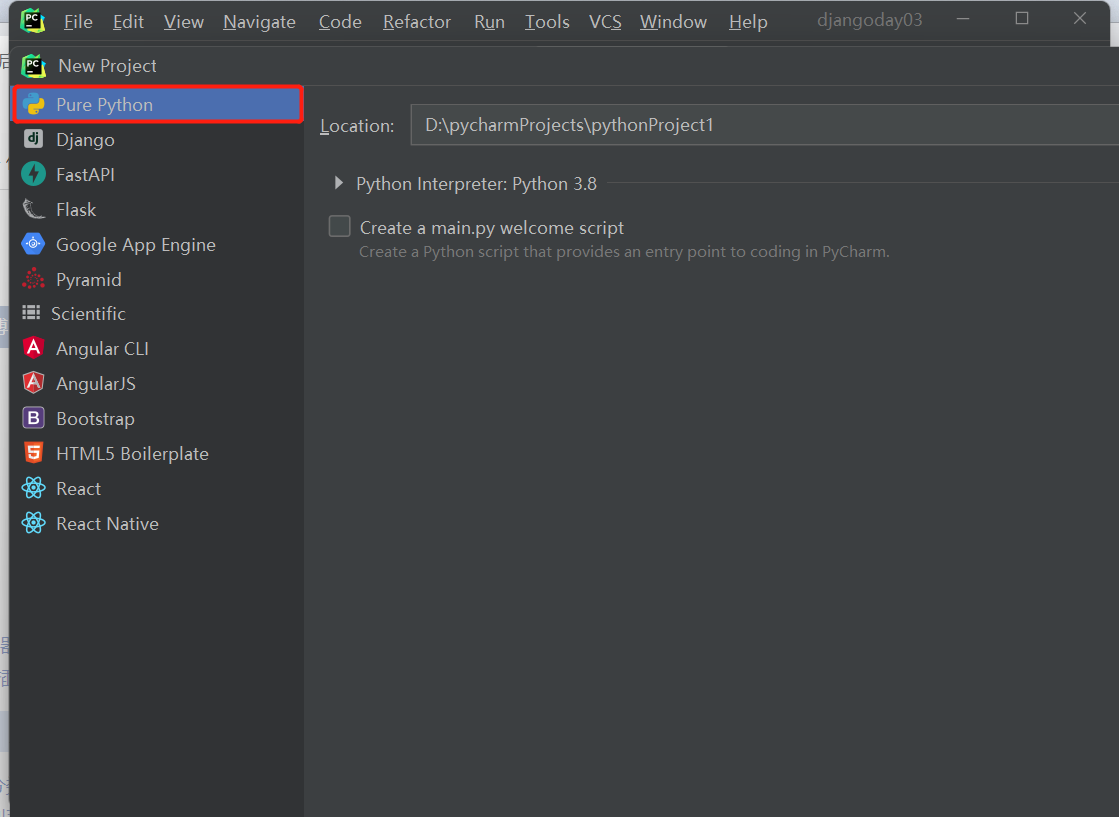Open the Navigate menu
The width and height of the screenshot is (1119, 817).
(259, 22)
